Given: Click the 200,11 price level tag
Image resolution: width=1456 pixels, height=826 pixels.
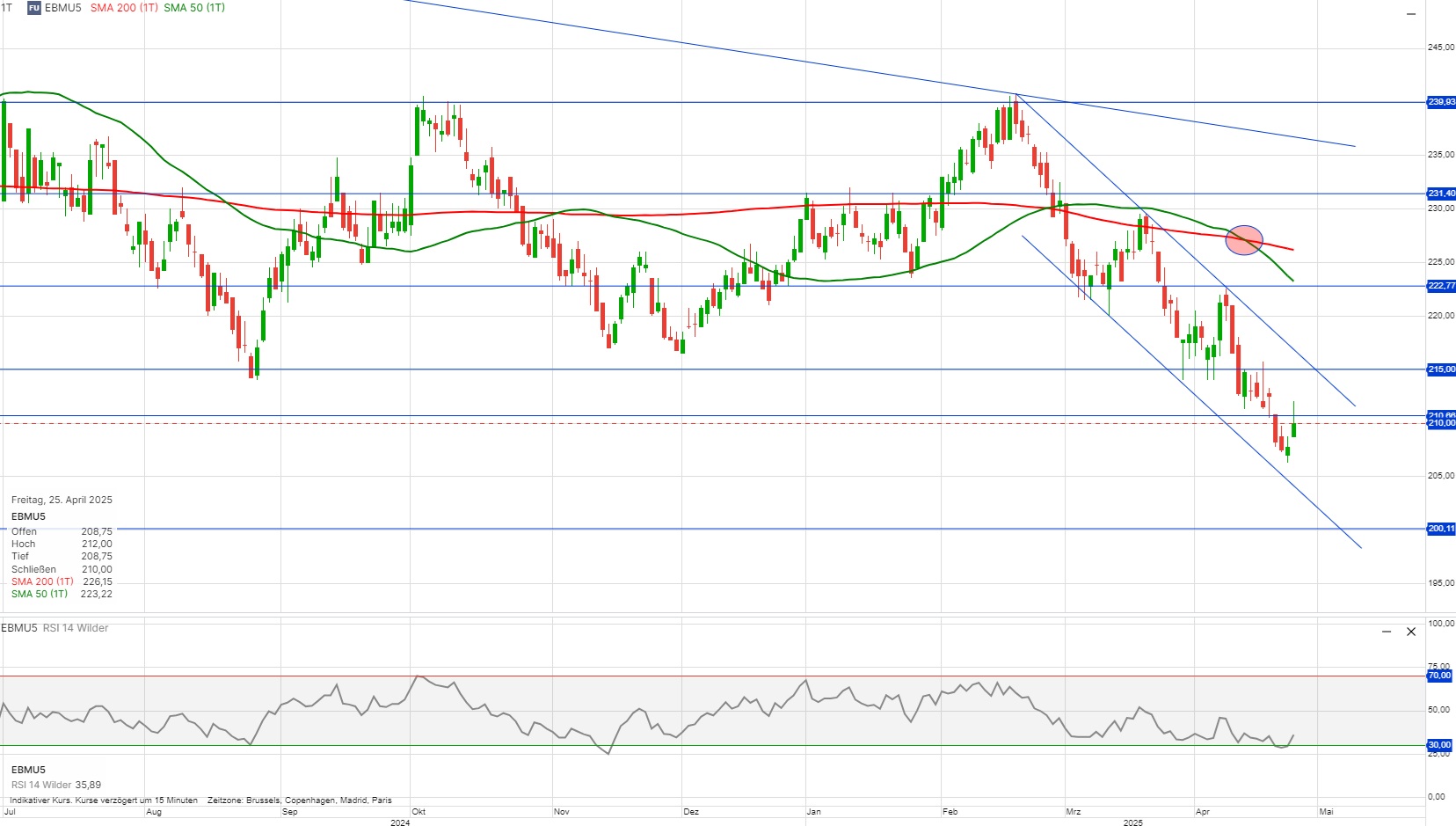Looking at the screenshot, I should (x=1441, y=529).
